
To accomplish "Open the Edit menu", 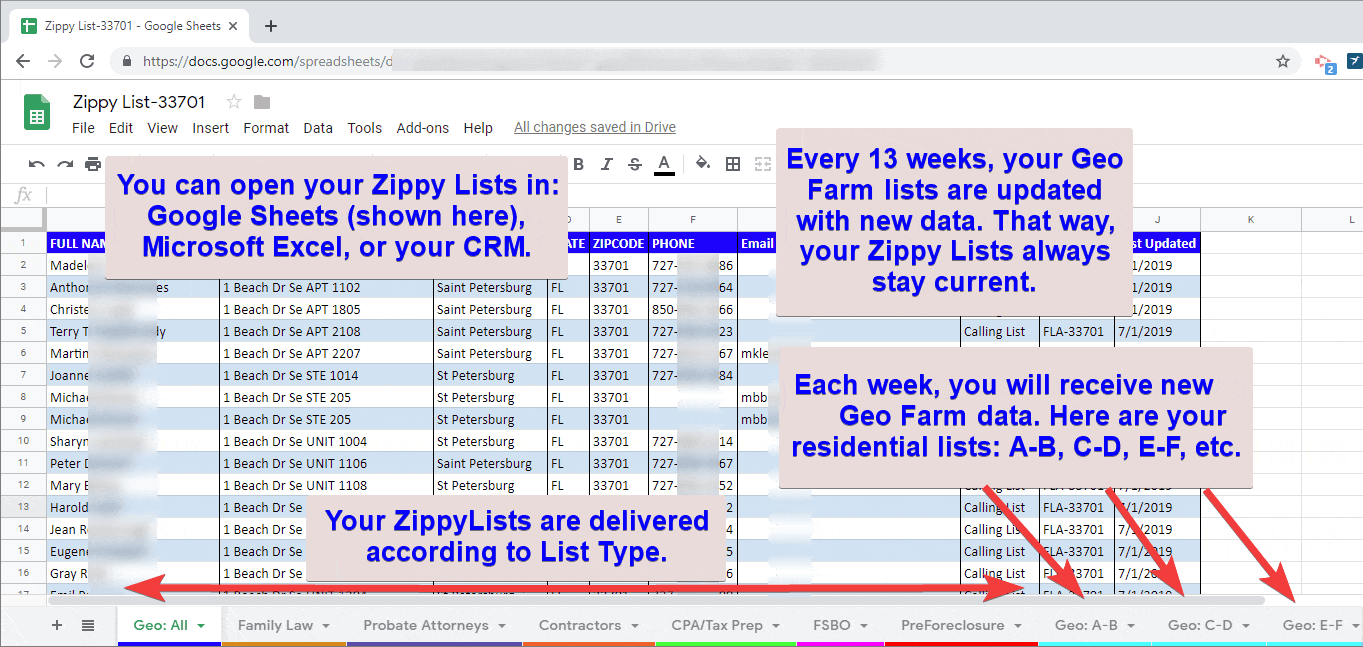I will click(x=121, y=128).
